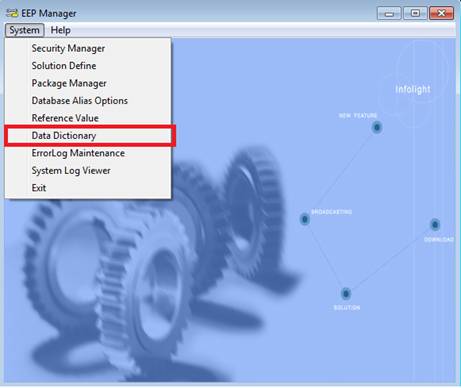The image size is (461, 388).
Task: Click the EEP Manager title bar icon
Action: pos(12,13)
